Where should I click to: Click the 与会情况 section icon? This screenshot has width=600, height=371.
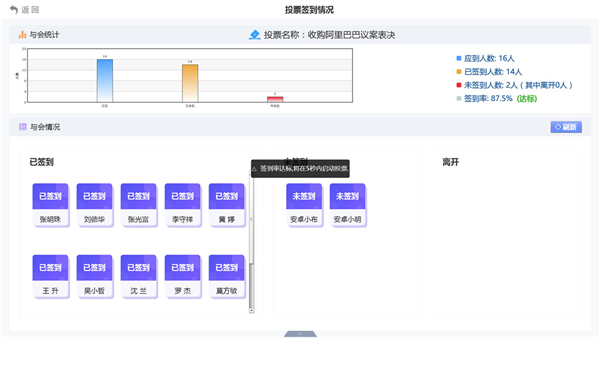(x=23, y=127)
